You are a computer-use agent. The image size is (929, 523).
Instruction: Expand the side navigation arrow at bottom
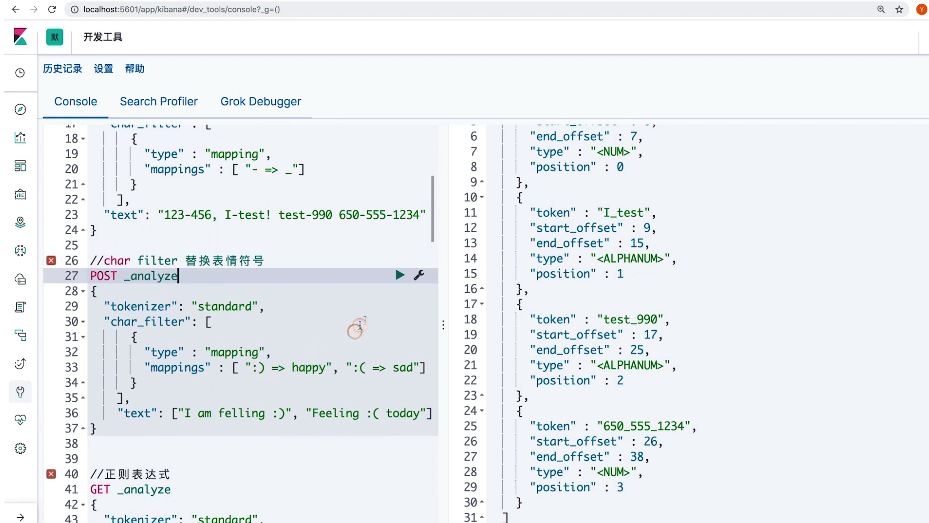tap(20, 517)
